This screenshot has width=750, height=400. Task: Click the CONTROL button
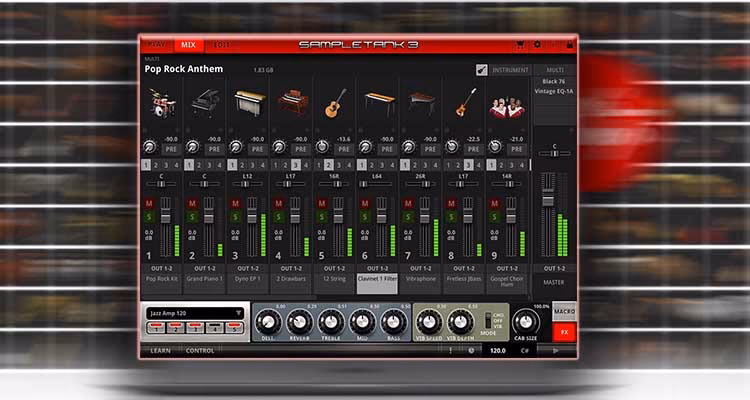[x=200, y=350]
